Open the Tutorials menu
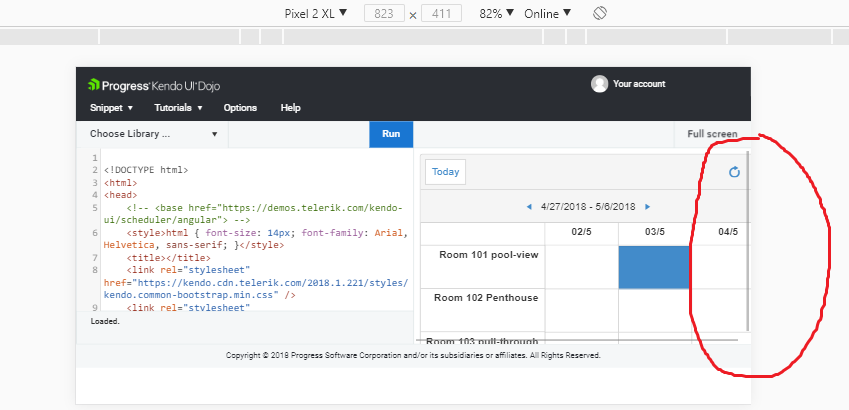Viewport: 849px width, 410px height. (178, 108)
